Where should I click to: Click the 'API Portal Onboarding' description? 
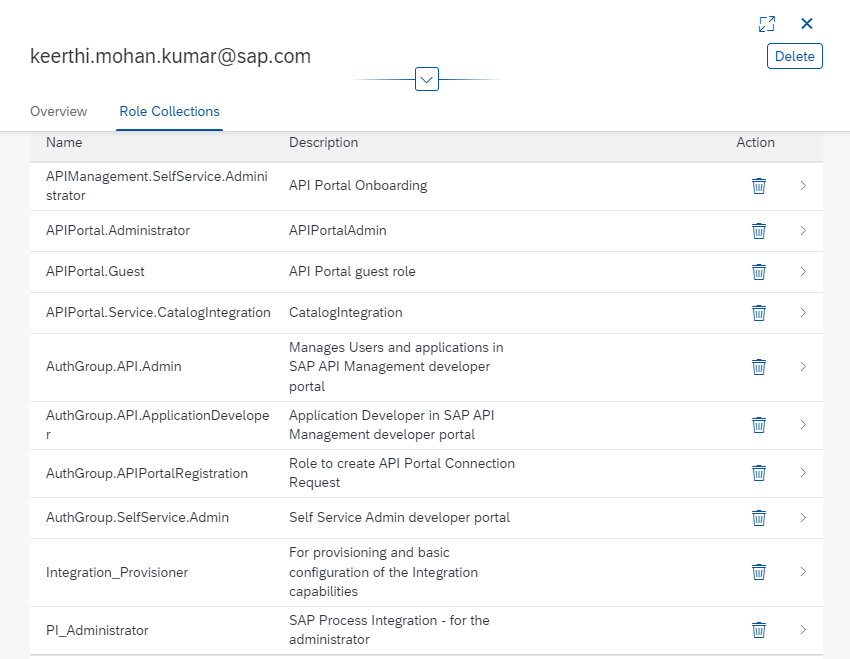point(358,186)
